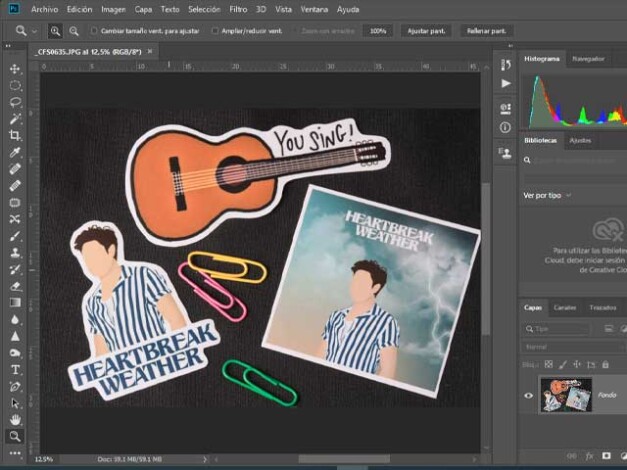Add a layer mask from Layers panel

[607, 456]
